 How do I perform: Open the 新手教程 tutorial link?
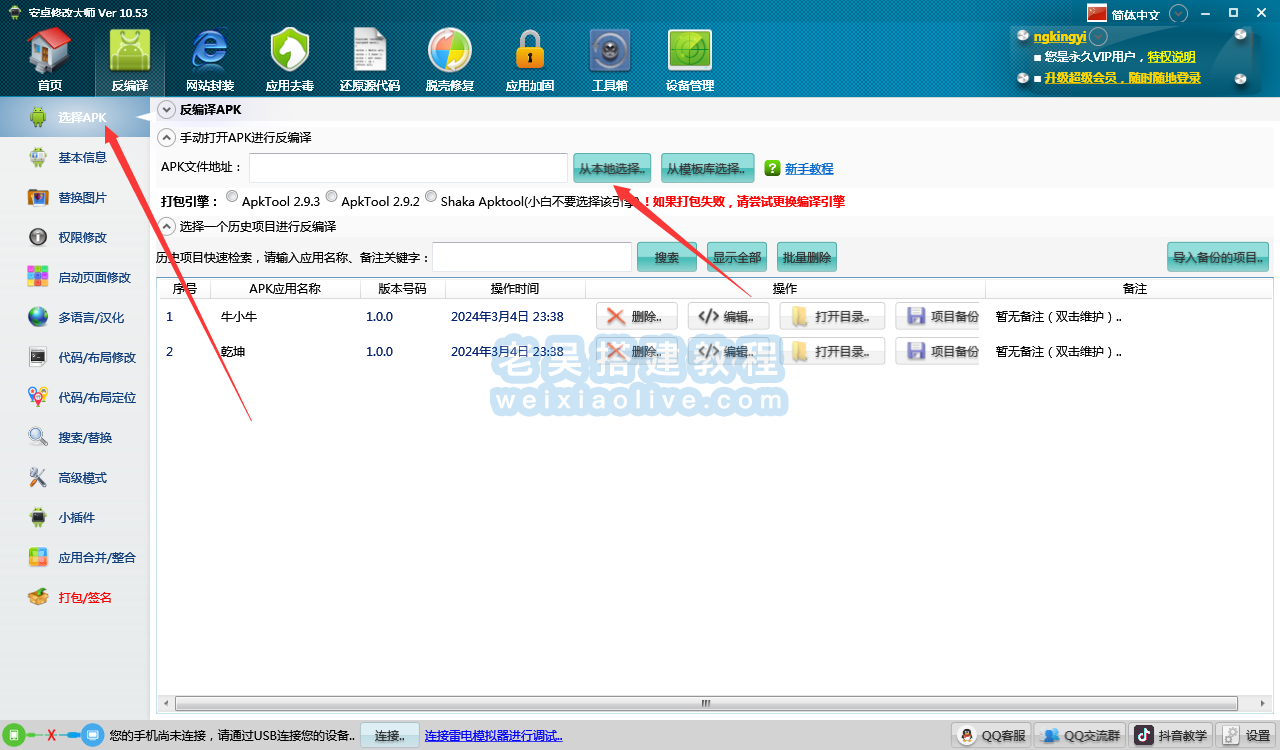(x=808, y=169)
